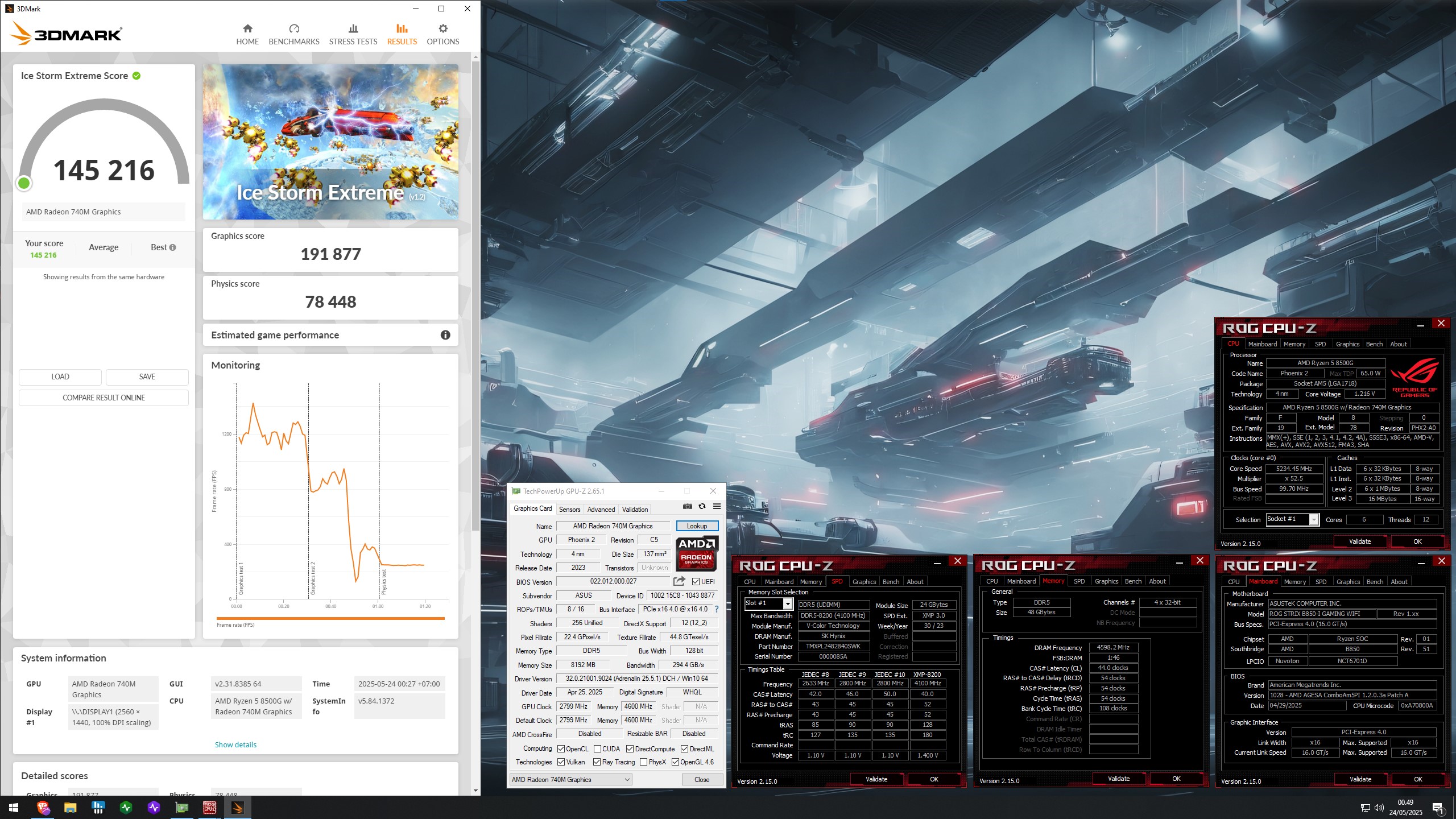Click the LOAD button in 3DMark
The height and width of the screenshot is (819, 1456).
(x=60, y=377)
